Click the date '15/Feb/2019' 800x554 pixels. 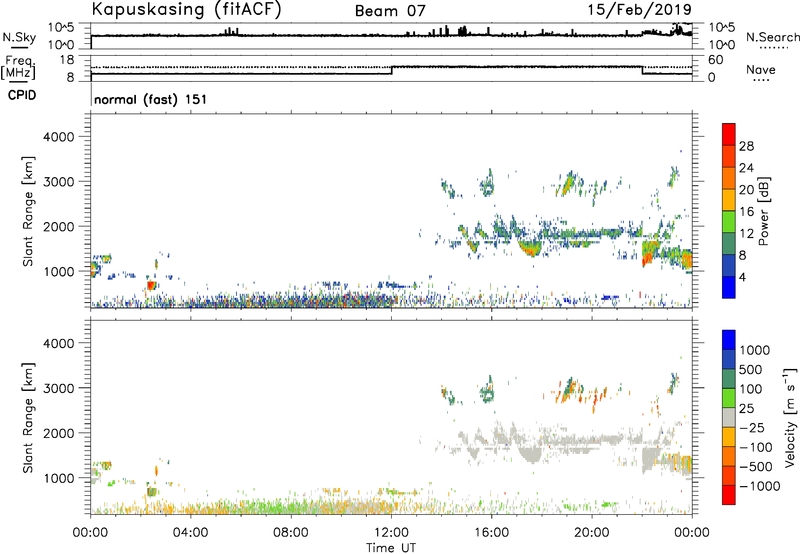click(640, 9)
